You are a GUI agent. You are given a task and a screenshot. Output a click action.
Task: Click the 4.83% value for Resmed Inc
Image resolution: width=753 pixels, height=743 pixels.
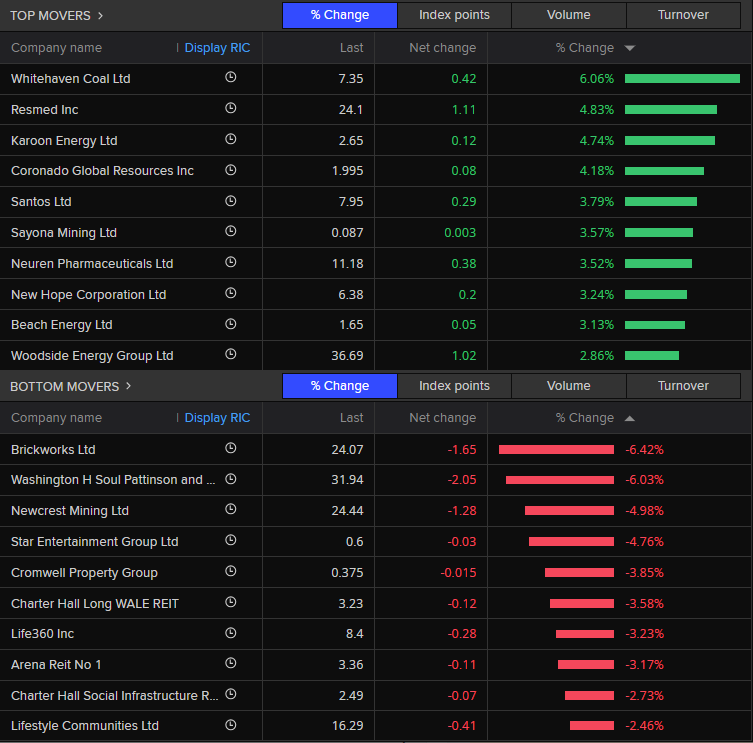tap(596, 110)
